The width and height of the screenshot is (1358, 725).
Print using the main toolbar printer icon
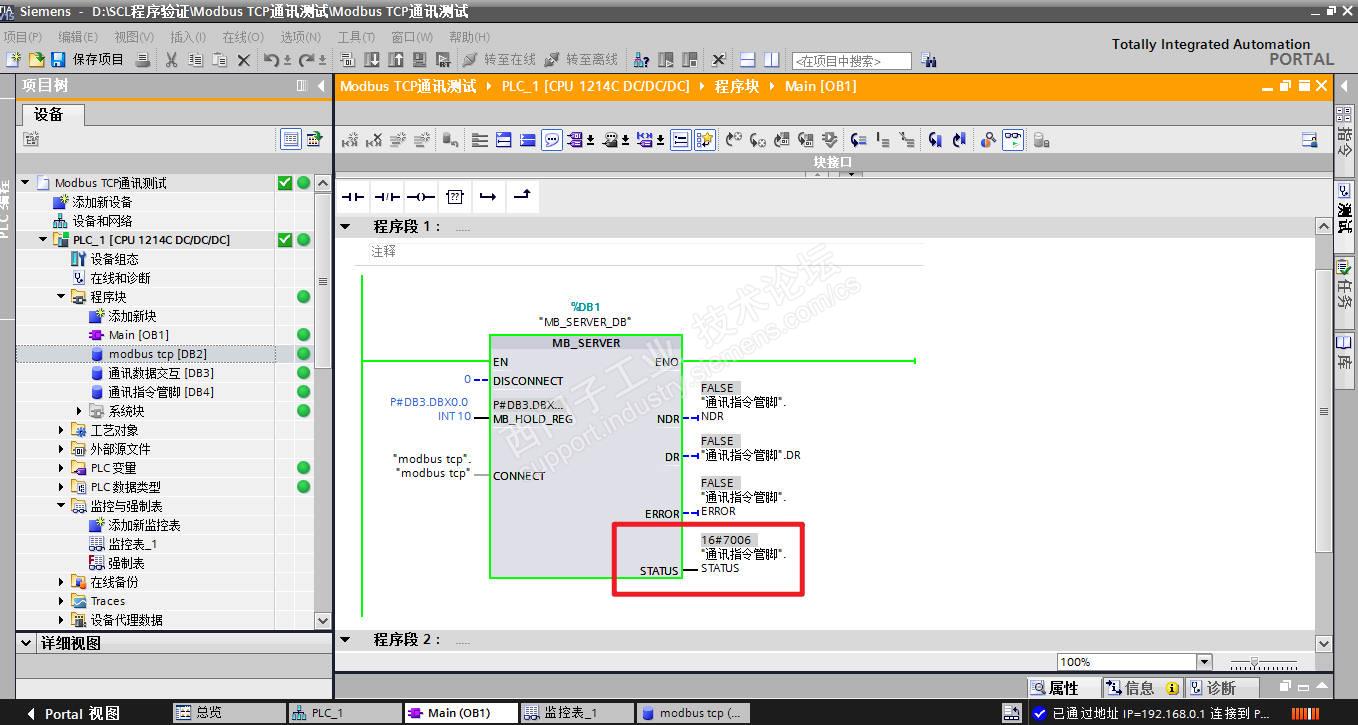pyautogui.click(x=143, y=60)
